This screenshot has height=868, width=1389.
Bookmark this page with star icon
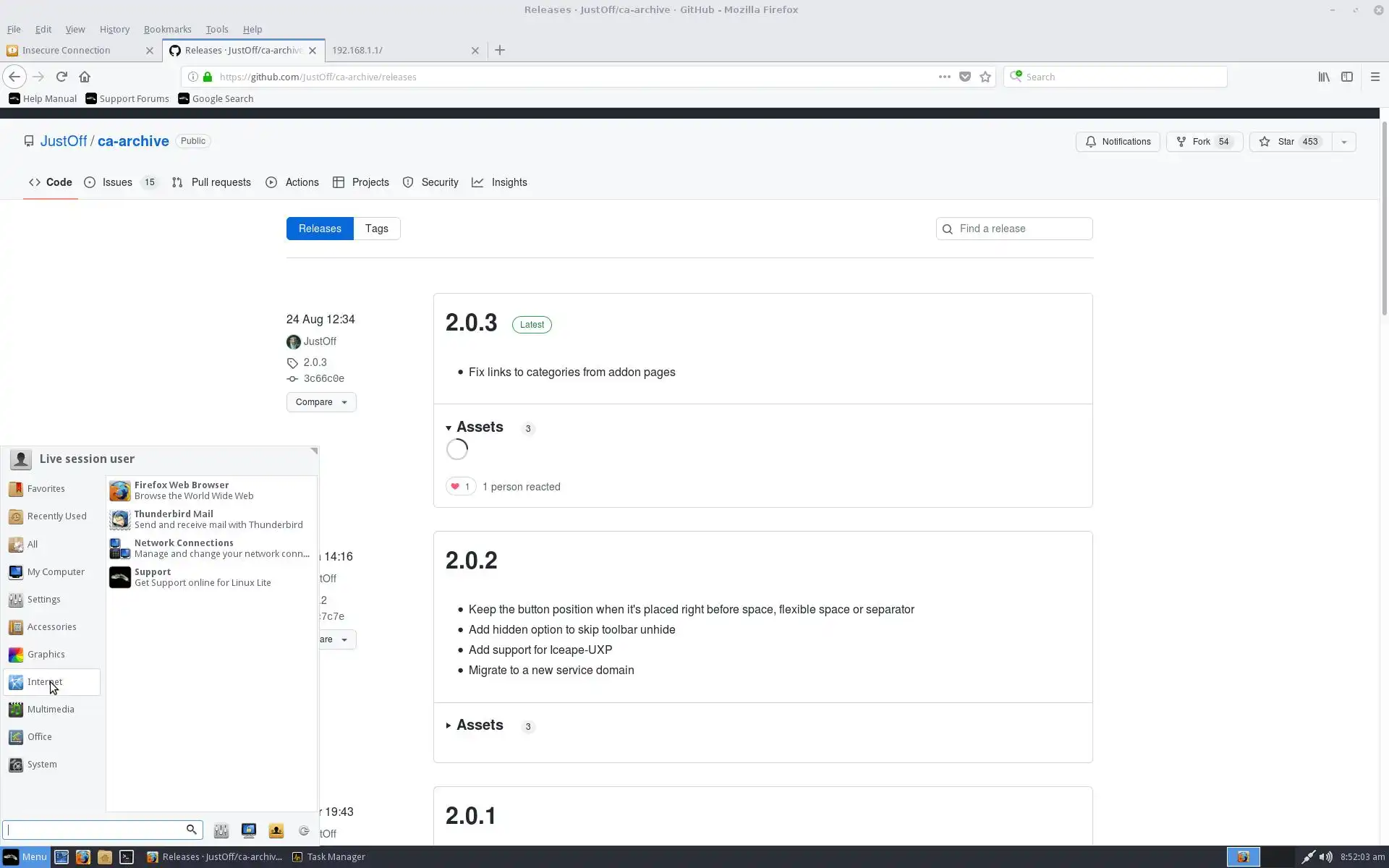tap(985, 77)
